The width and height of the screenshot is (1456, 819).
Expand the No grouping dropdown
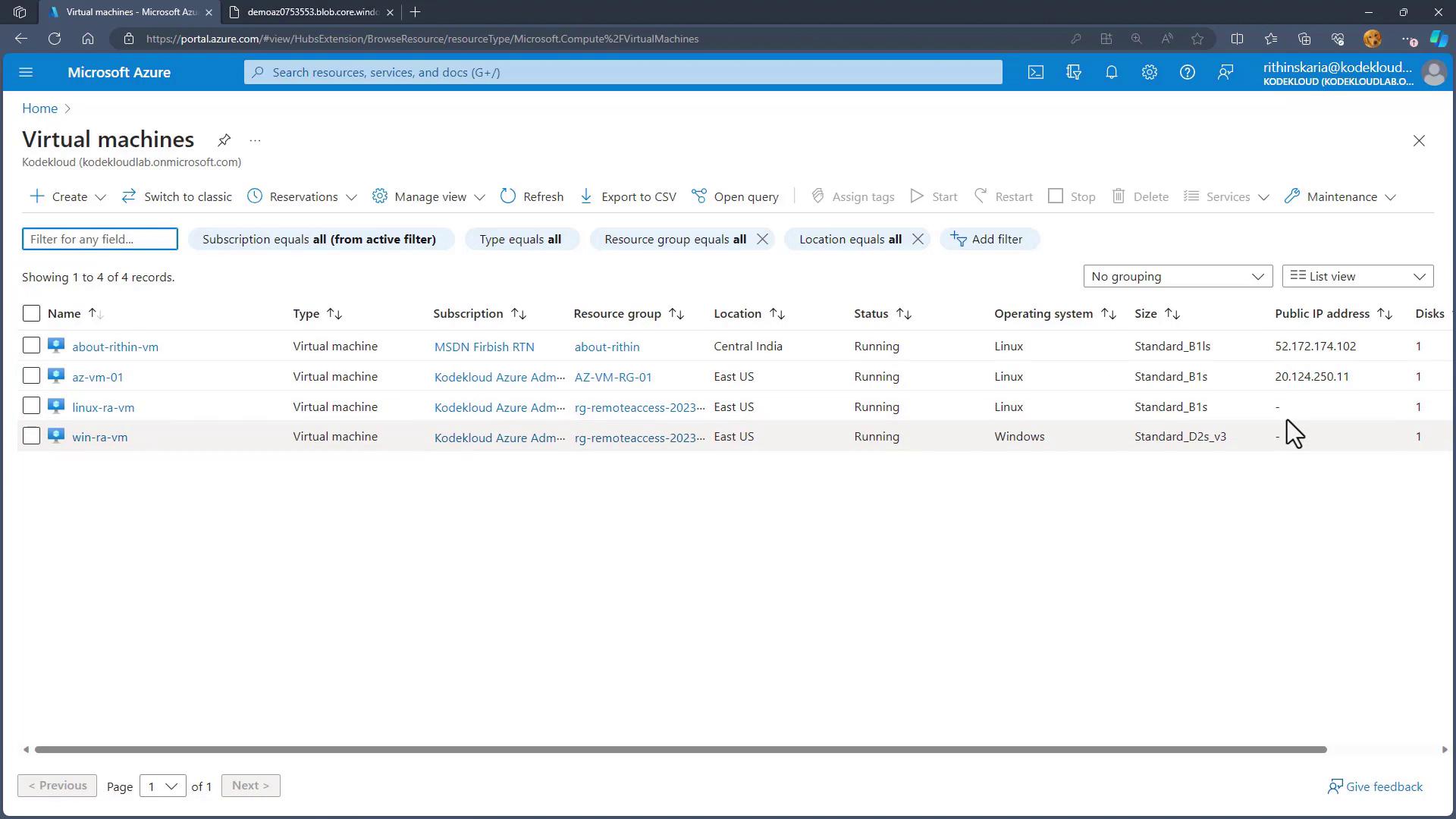[1177, 276]
